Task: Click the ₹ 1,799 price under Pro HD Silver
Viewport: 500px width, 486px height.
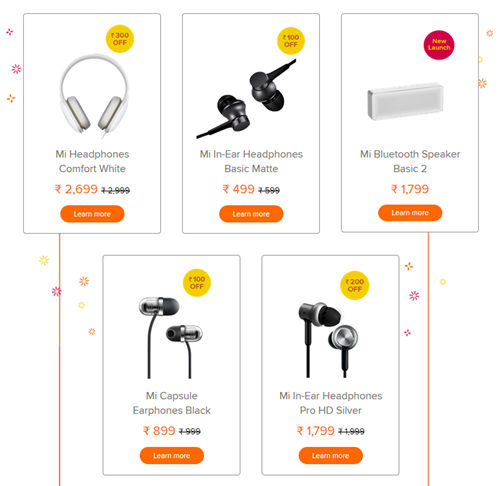Action: (315, 431)
